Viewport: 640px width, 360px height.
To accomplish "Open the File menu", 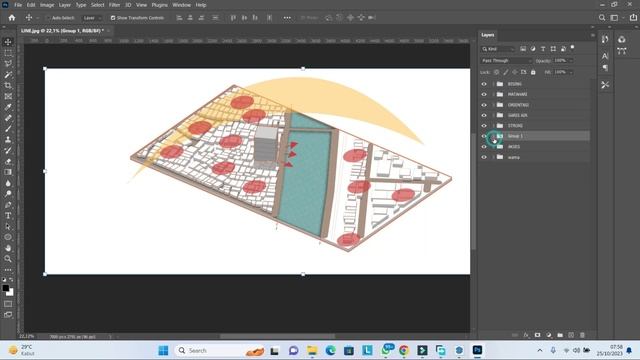I will coord(18,5).
